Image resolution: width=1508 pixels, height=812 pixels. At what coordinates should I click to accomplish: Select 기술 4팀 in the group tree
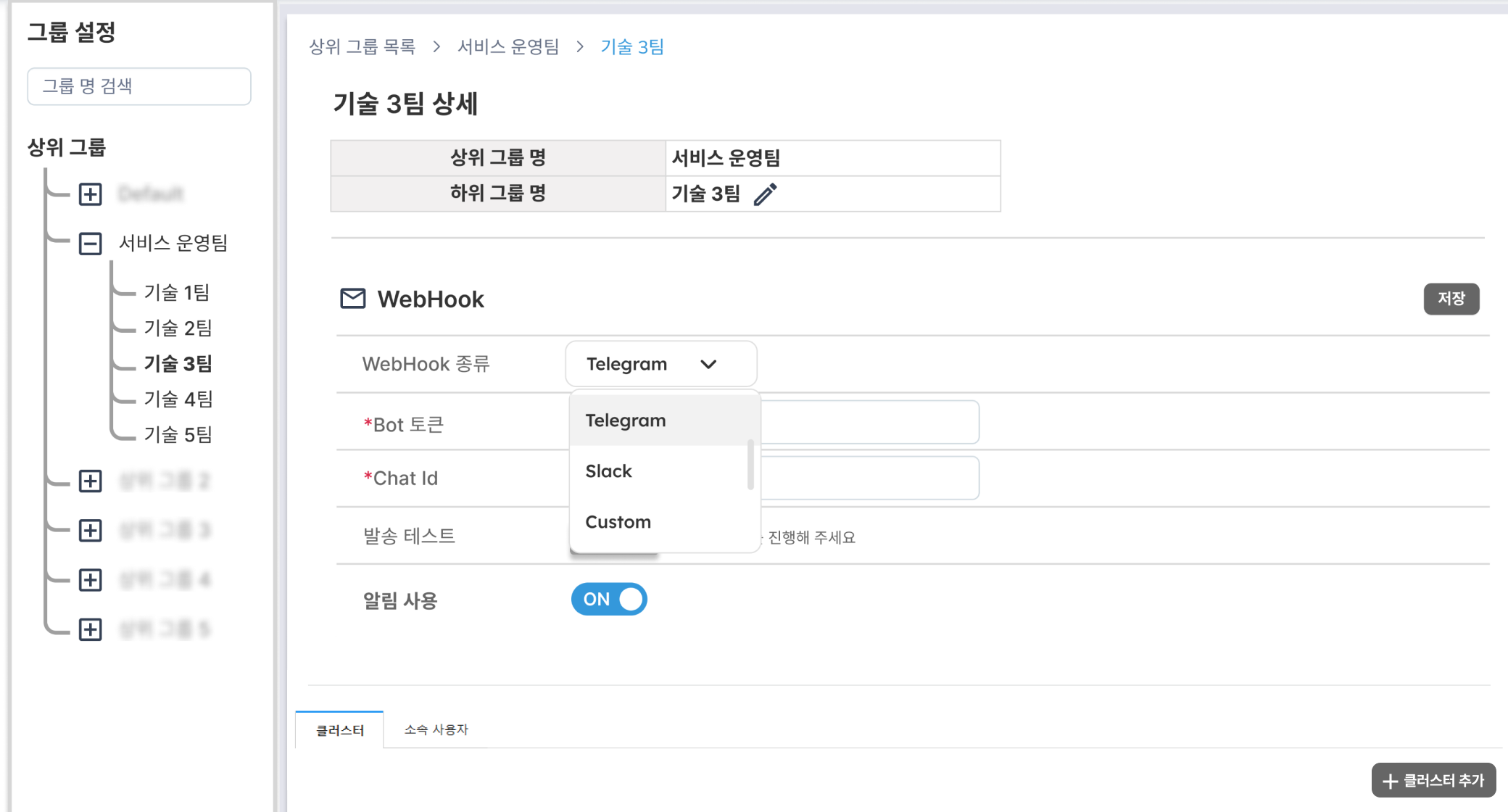(x=178, y=399)
